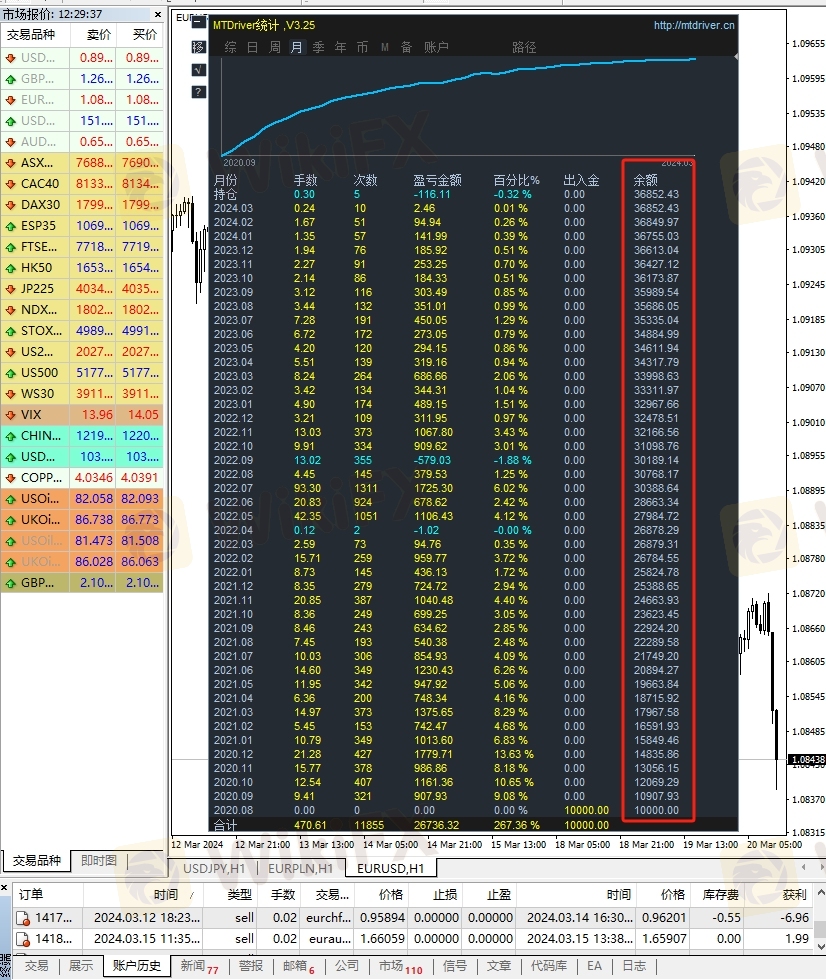Open the 账户 account tab

436,48
